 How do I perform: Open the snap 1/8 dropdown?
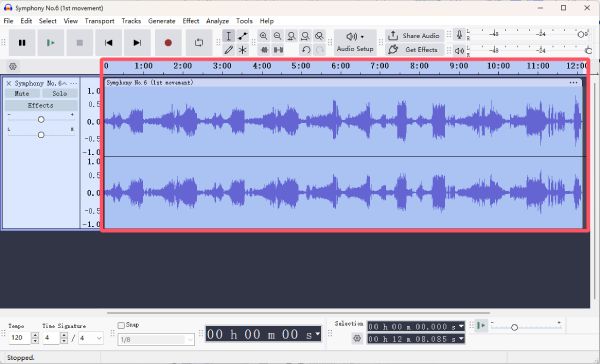156,339
